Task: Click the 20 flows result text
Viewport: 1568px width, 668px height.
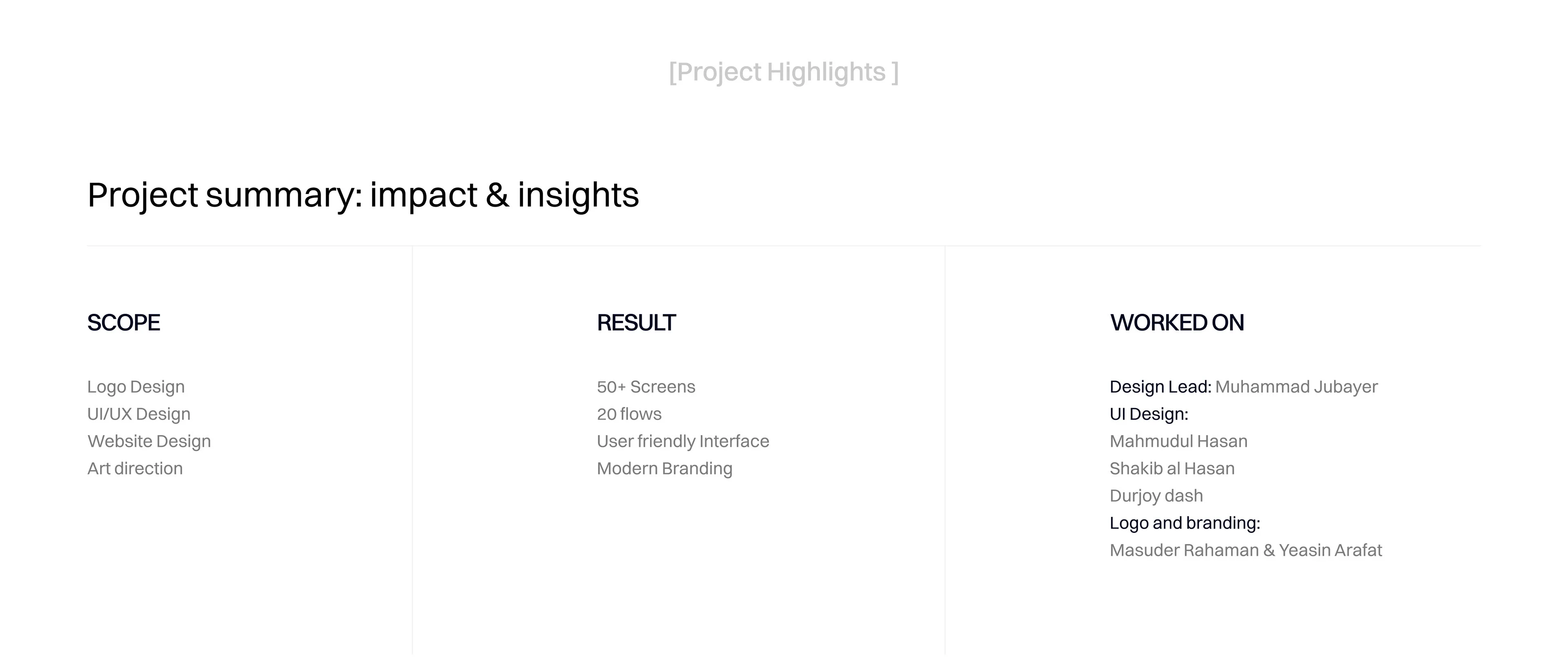Action: 629,414
